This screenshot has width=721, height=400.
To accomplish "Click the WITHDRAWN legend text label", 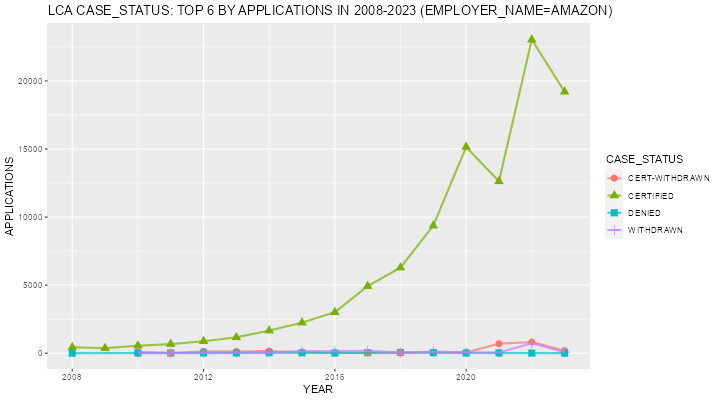I will (655, 230).
